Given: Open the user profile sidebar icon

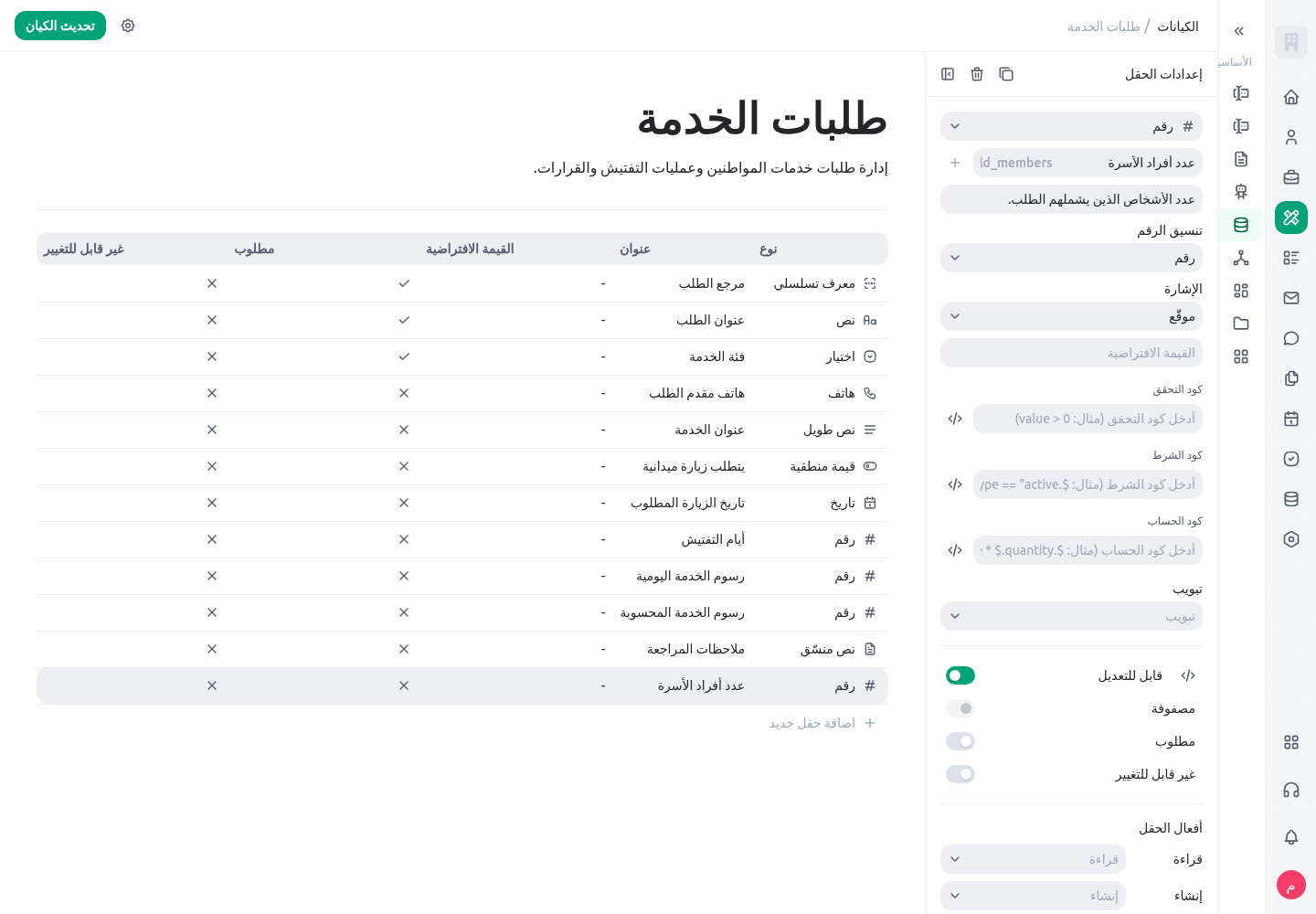Looking at the screenshot, I should coord(1291,137).
